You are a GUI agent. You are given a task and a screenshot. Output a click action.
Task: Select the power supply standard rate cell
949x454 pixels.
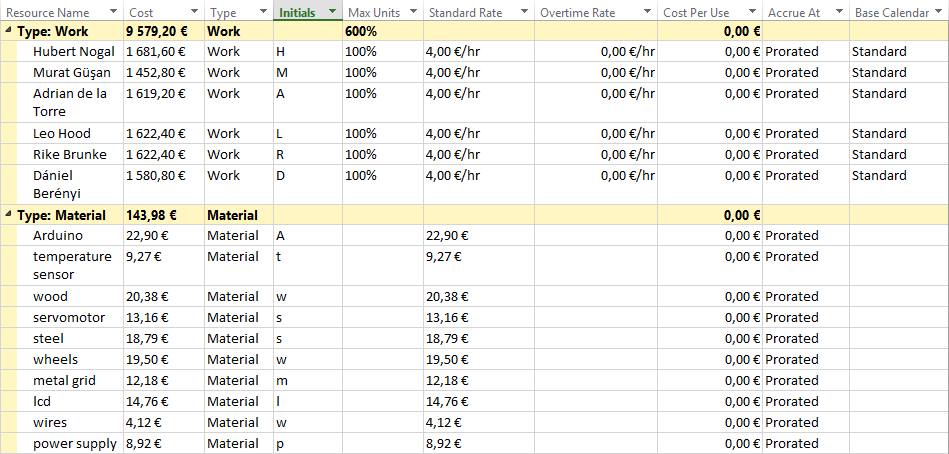click(x=477, y=443)
